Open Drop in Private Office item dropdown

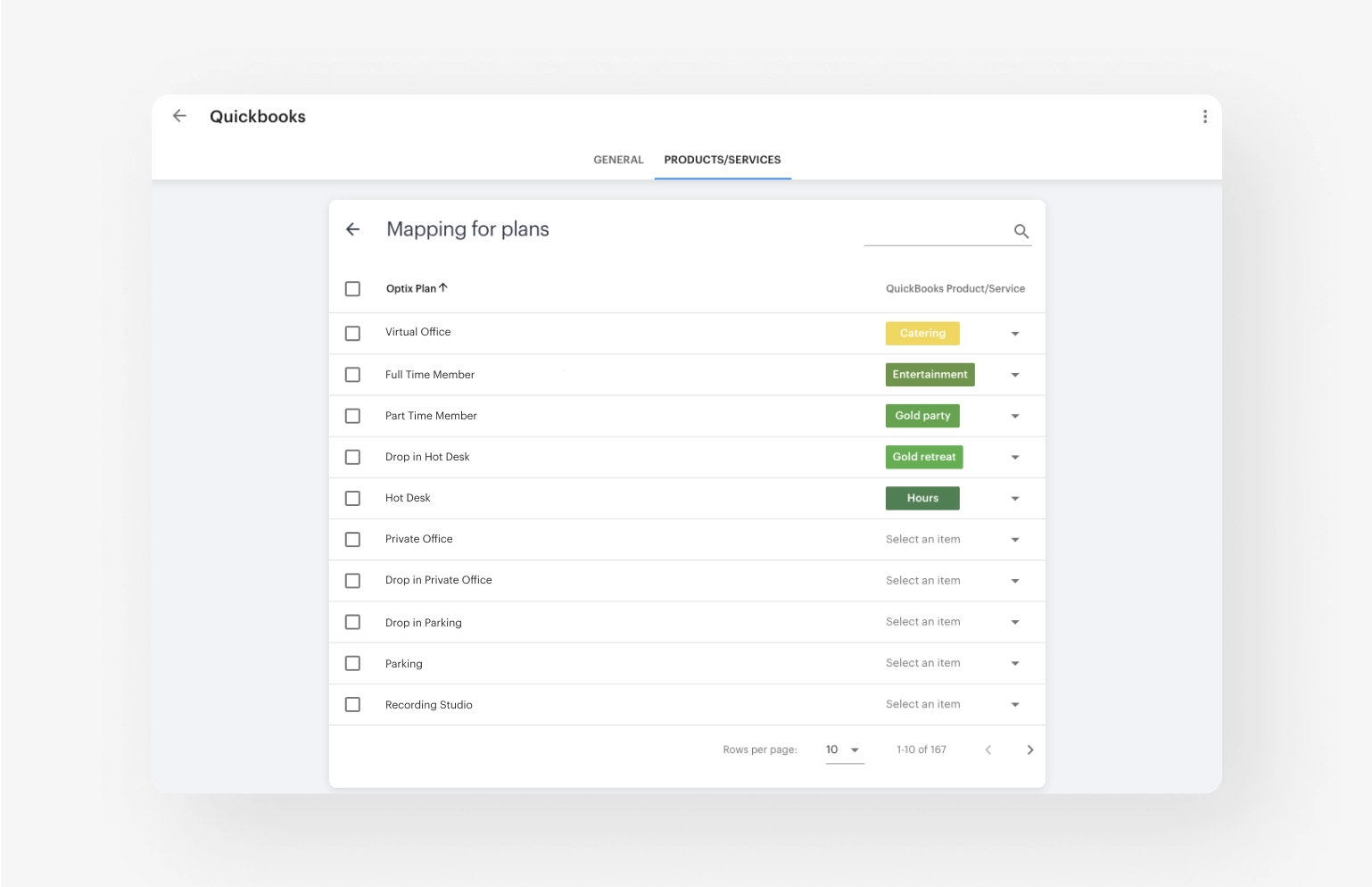[953, 581]
